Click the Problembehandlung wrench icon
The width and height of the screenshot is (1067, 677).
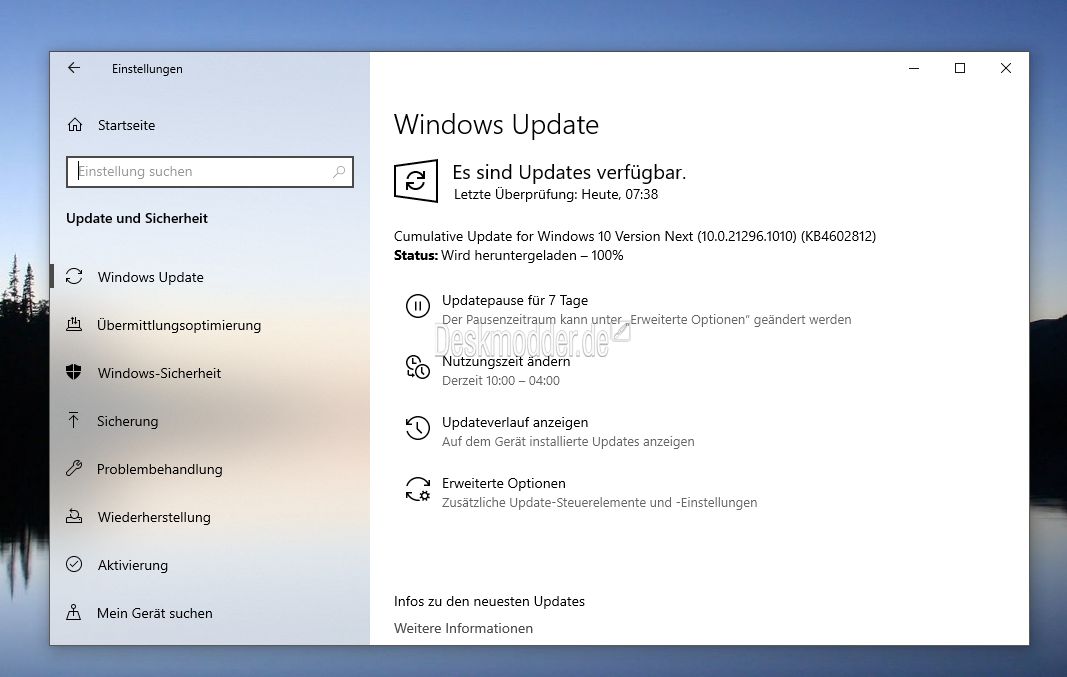tap(74, 468)
